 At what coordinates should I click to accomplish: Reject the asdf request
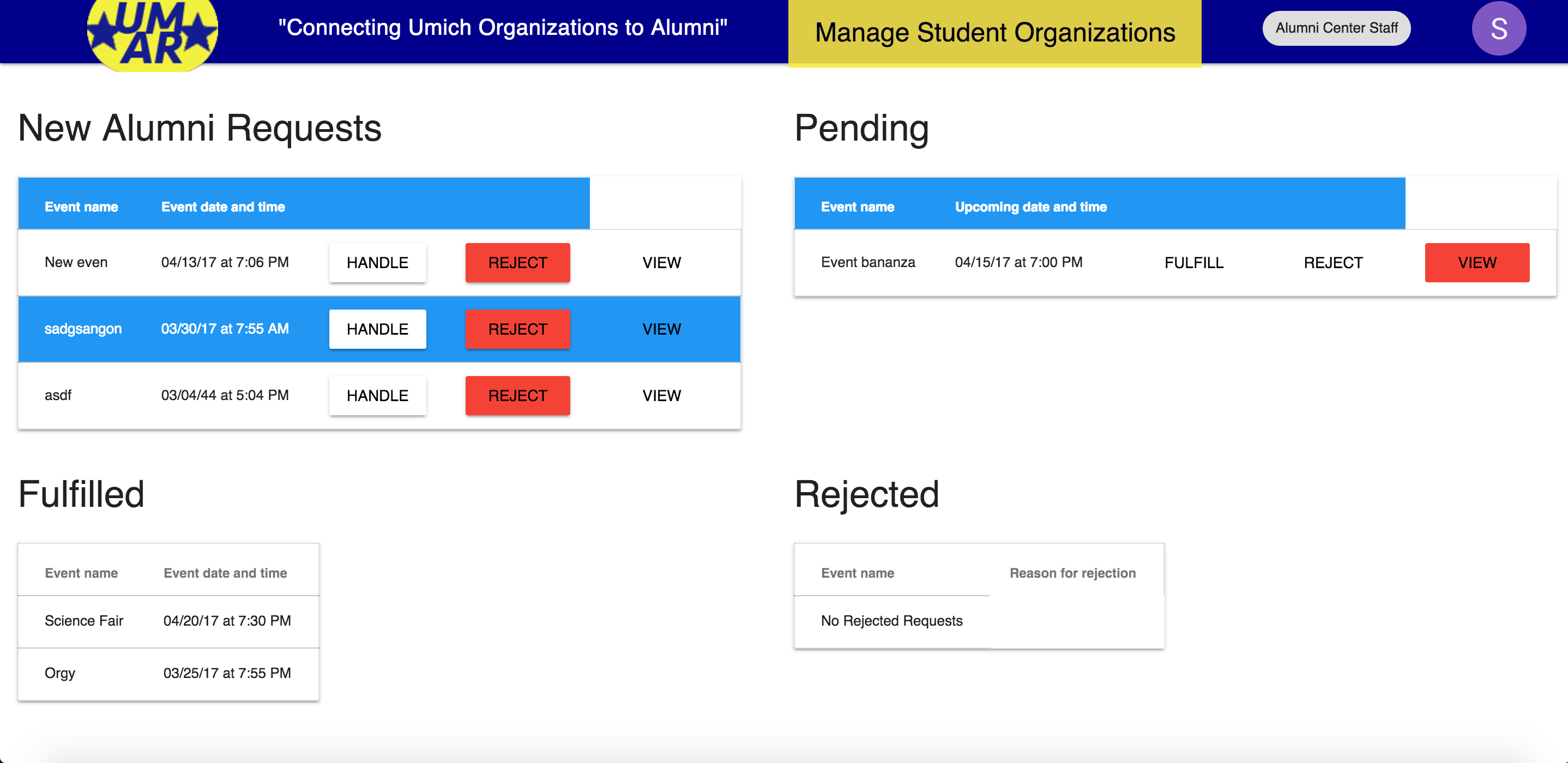(x=517, y=396)
